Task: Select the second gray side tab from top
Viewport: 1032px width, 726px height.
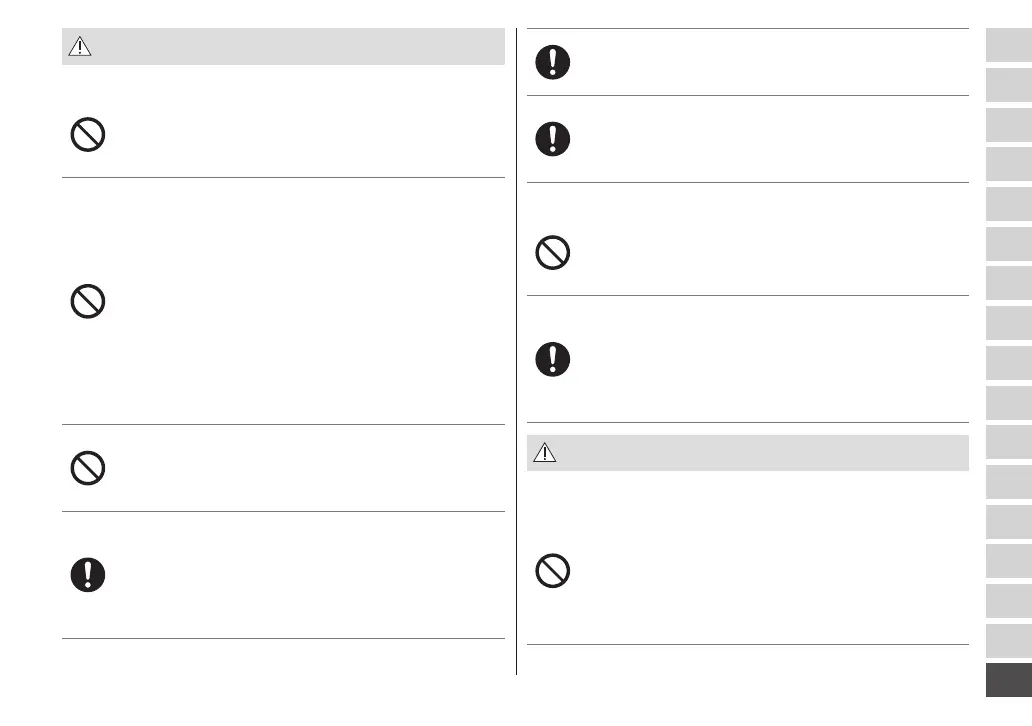Action: pyautogui.click(x=1008, y=84)
